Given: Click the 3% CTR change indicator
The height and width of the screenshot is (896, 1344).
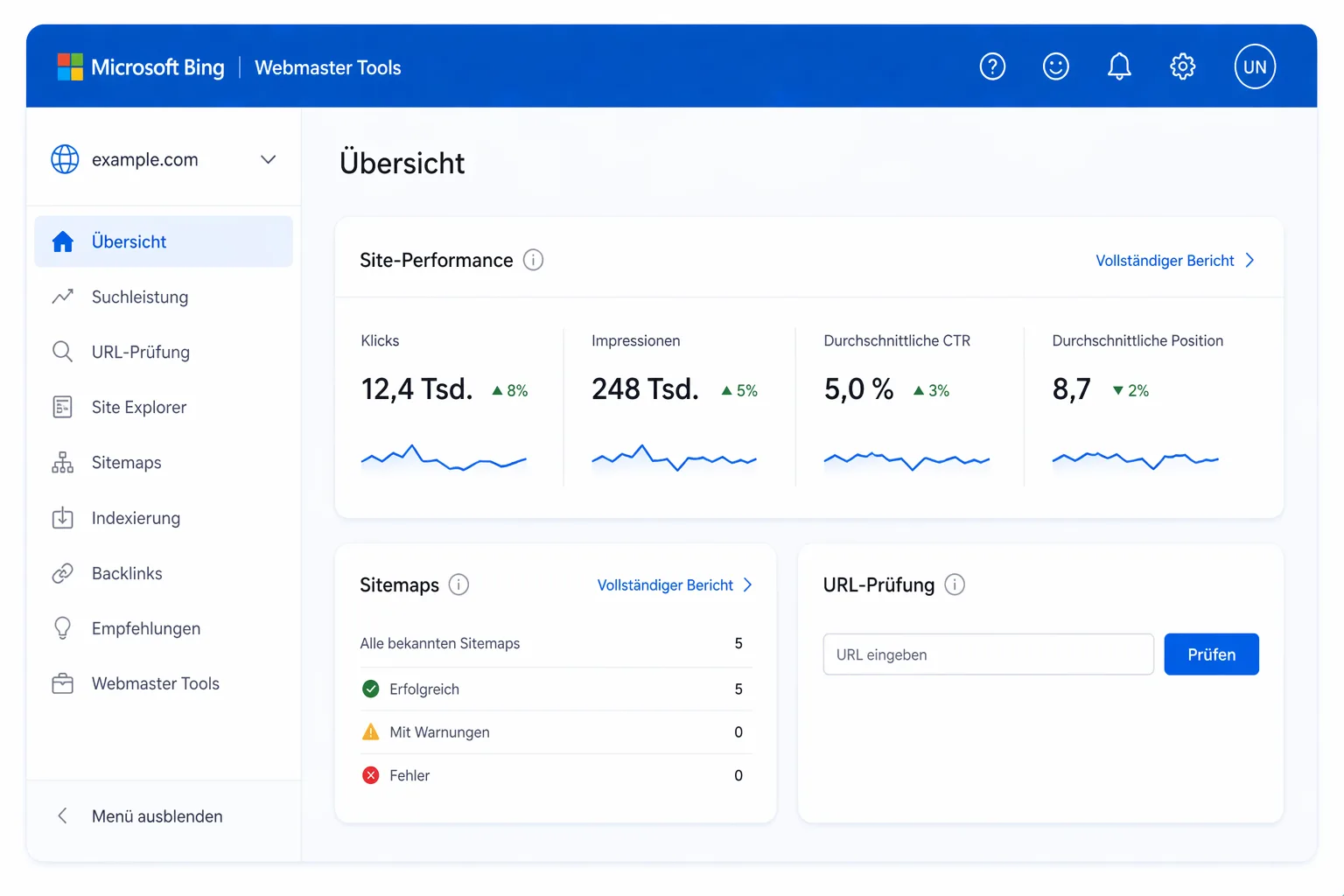Looking at the screenshot, I should pyautogui.click(x=931, y=391).
